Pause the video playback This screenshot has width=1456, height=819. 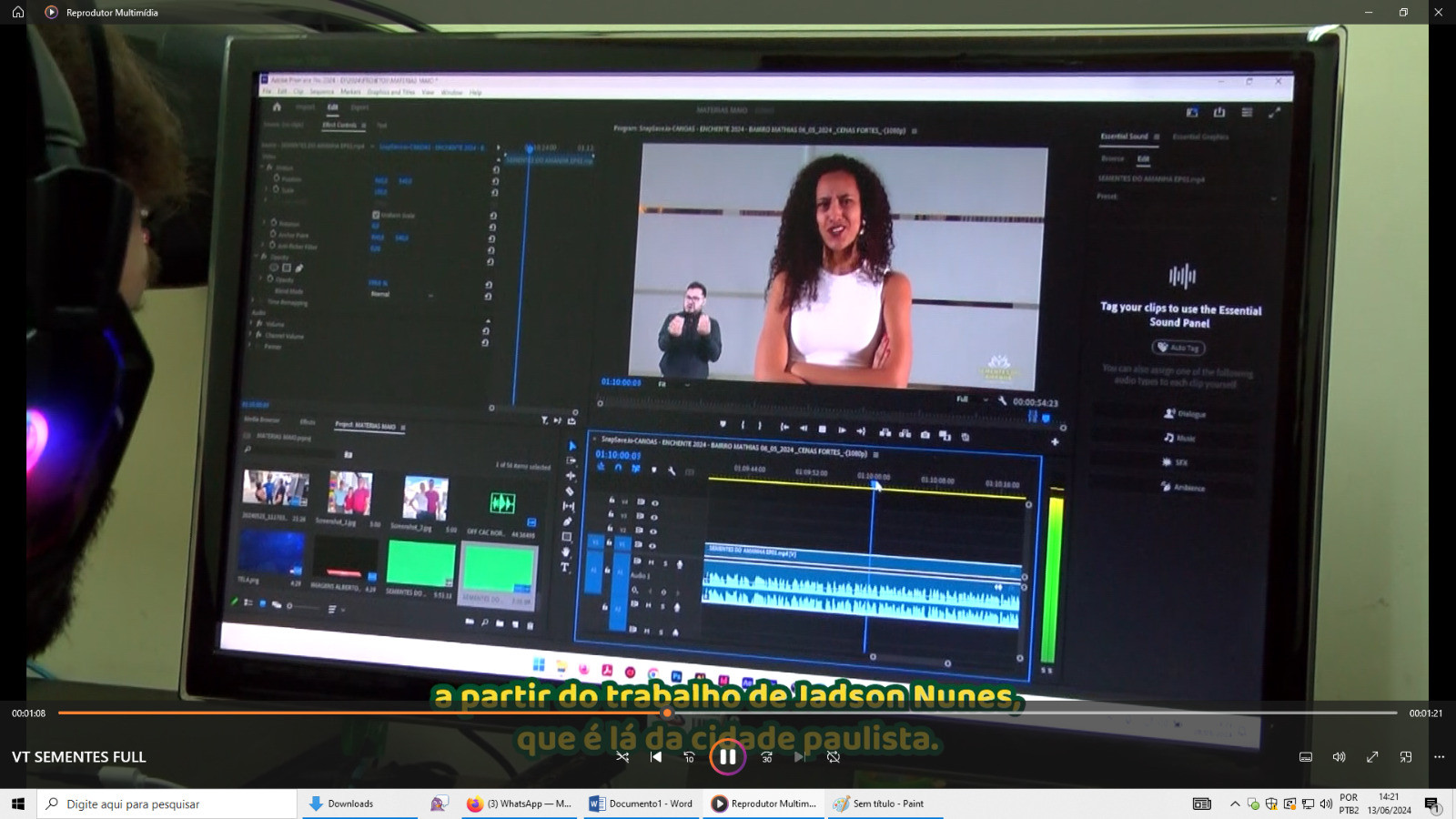(727, 757)
